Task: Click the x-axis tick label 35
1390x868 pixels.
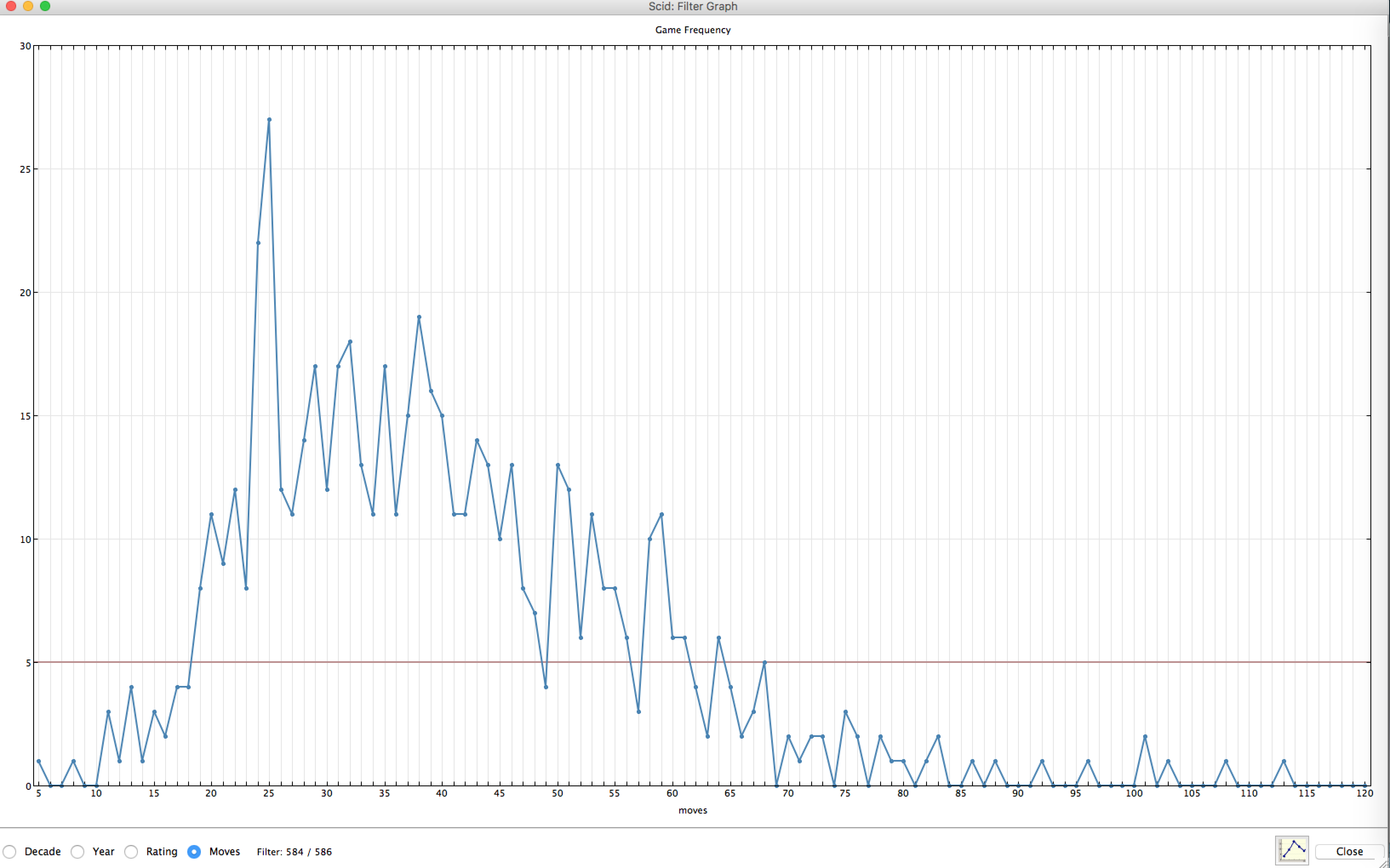Action: 384,794
